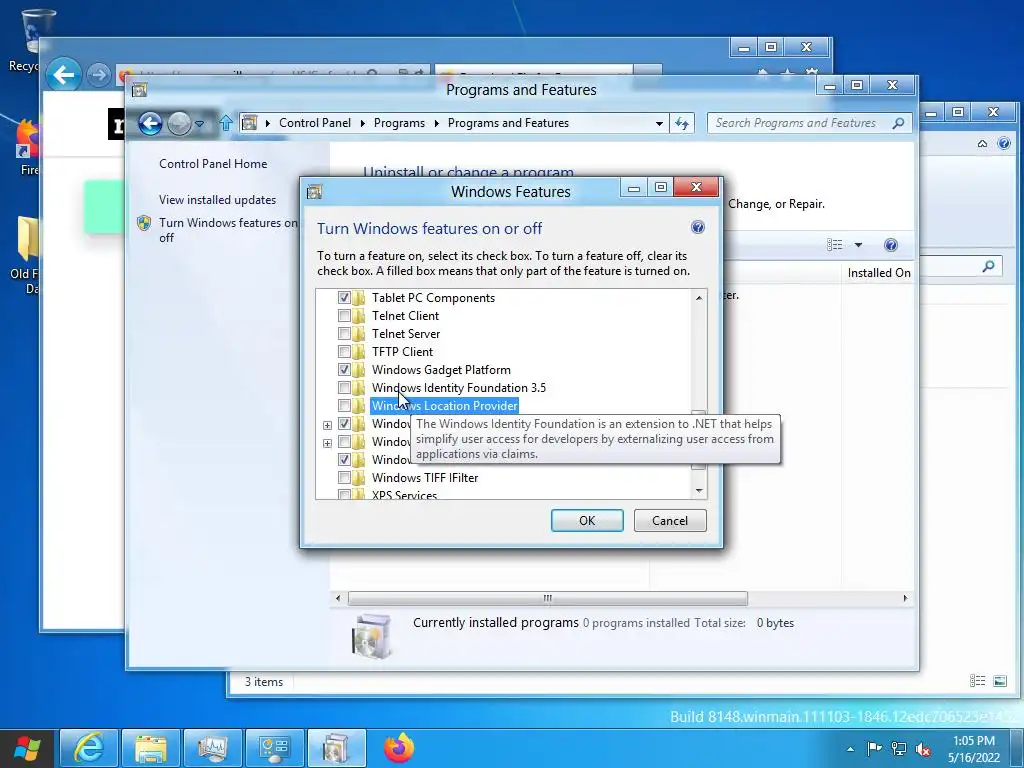
Task: Uncheck Windows Gadget Platform checkbox
Action: coord(344,370)
